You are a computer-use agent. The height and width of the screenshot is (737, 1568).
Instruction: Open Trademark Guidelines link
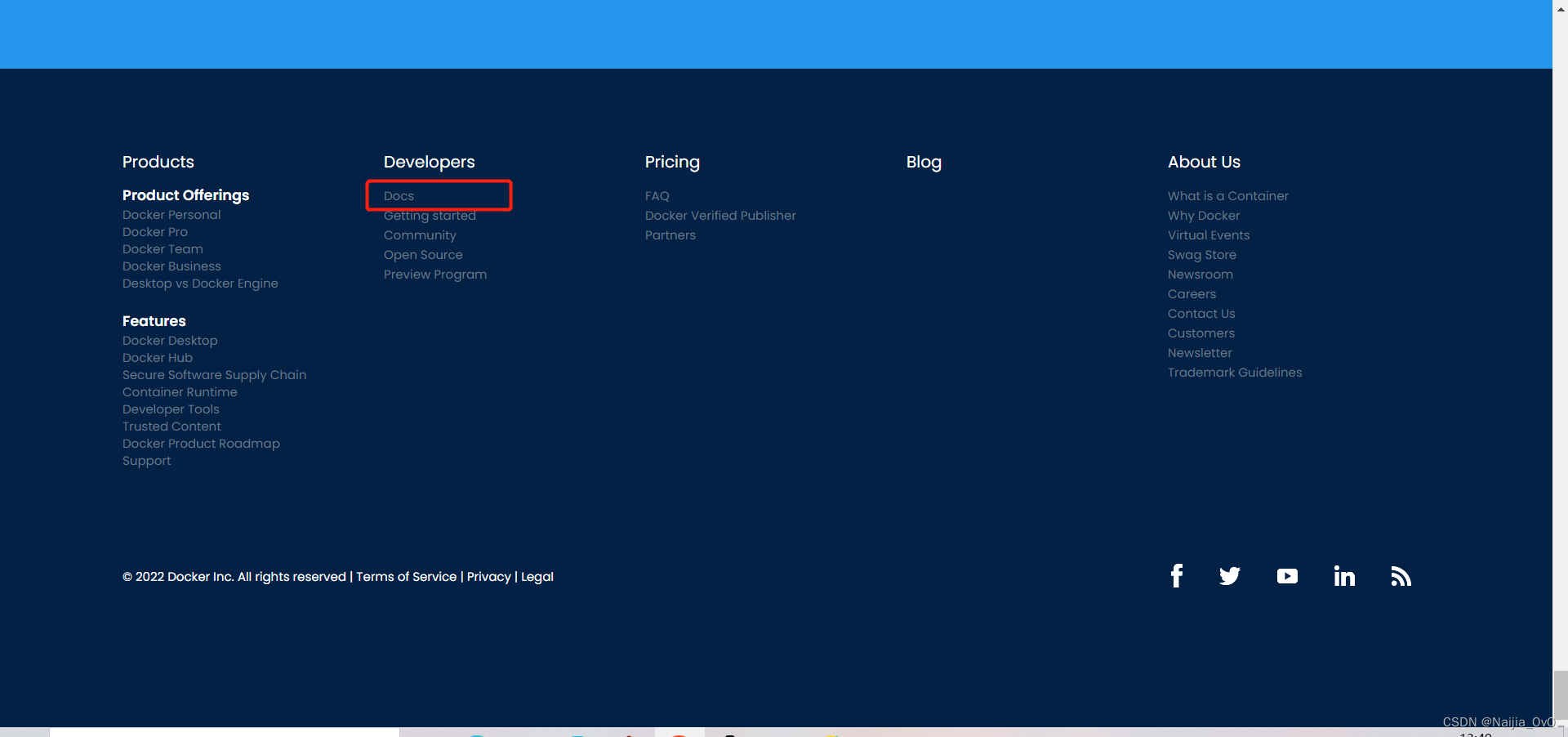pyautogui.click(x=1235, y=373)
